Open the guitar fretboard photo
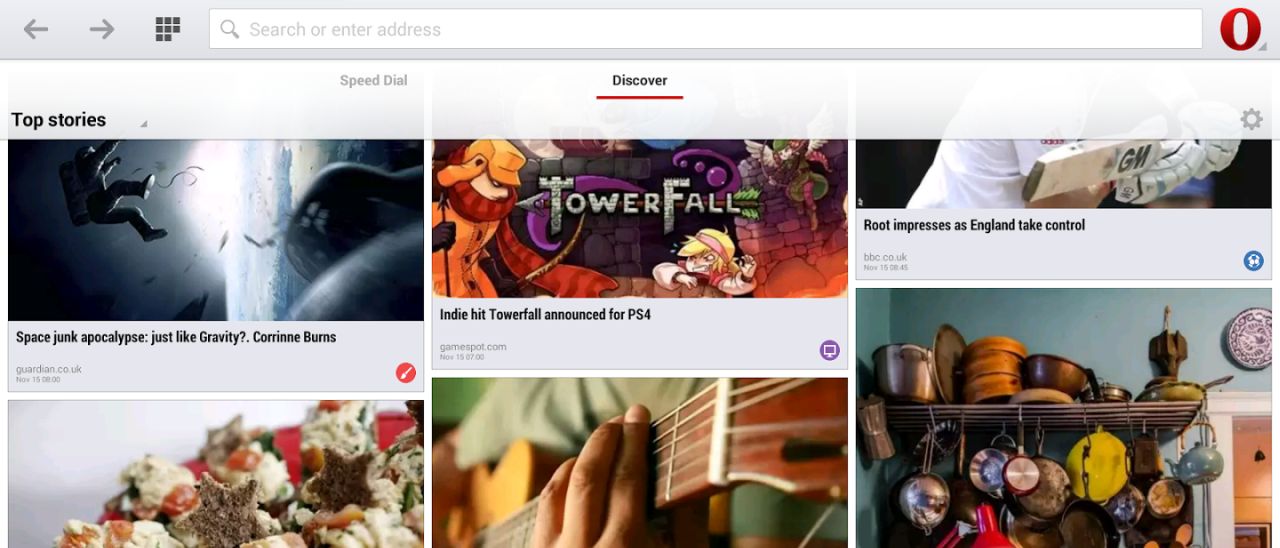Viewport: 1280px width, 548px height. 640,463
